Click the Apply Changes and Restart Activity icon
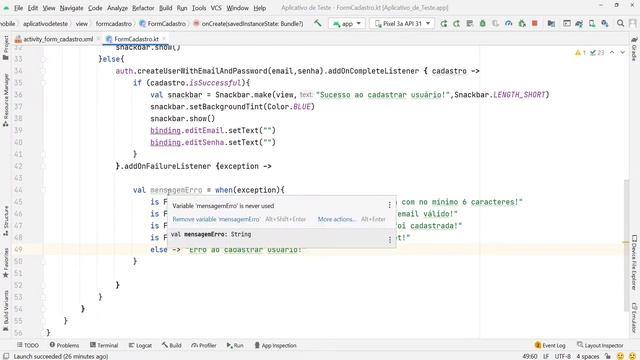This screenshot has width=640, height=360. (456, 24)
